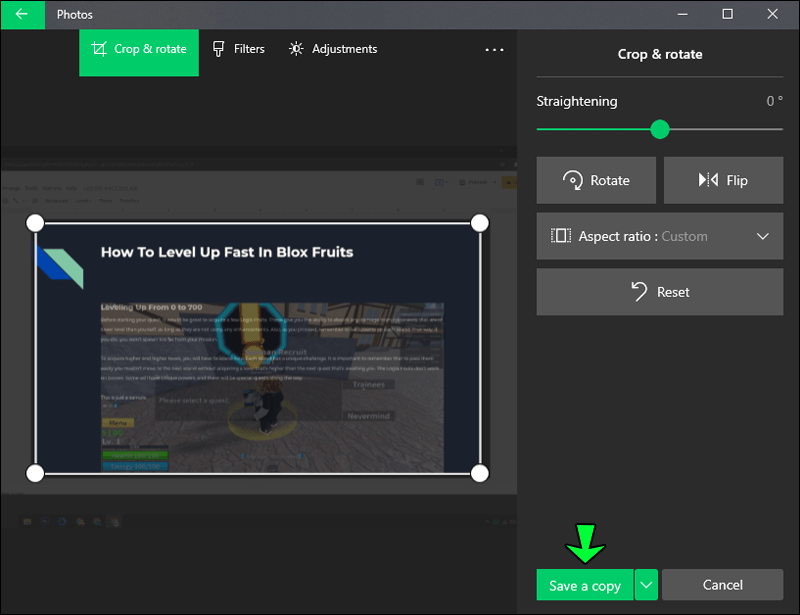Click the top-right crop handle

pos(480,223)
